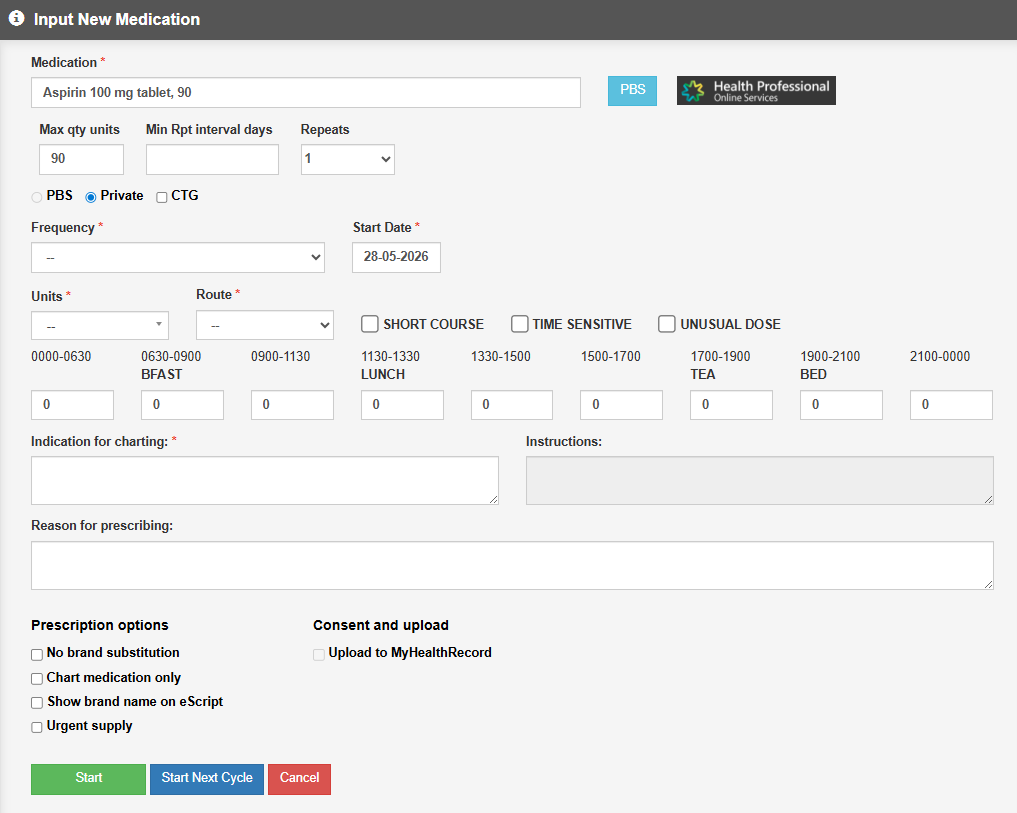
Task: Click the green Start button
Action: (88, 779)
